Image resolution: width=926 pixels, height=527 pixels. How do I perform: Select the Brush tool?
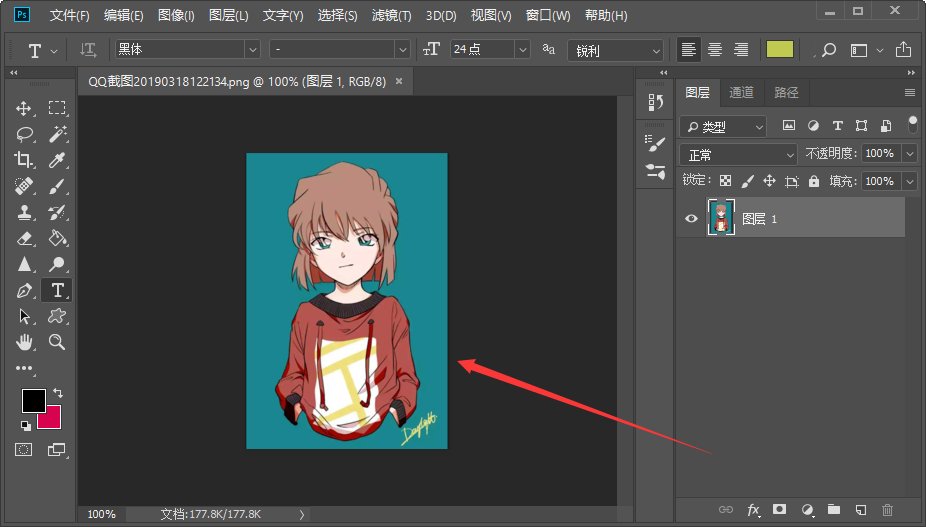click(57, 186)
